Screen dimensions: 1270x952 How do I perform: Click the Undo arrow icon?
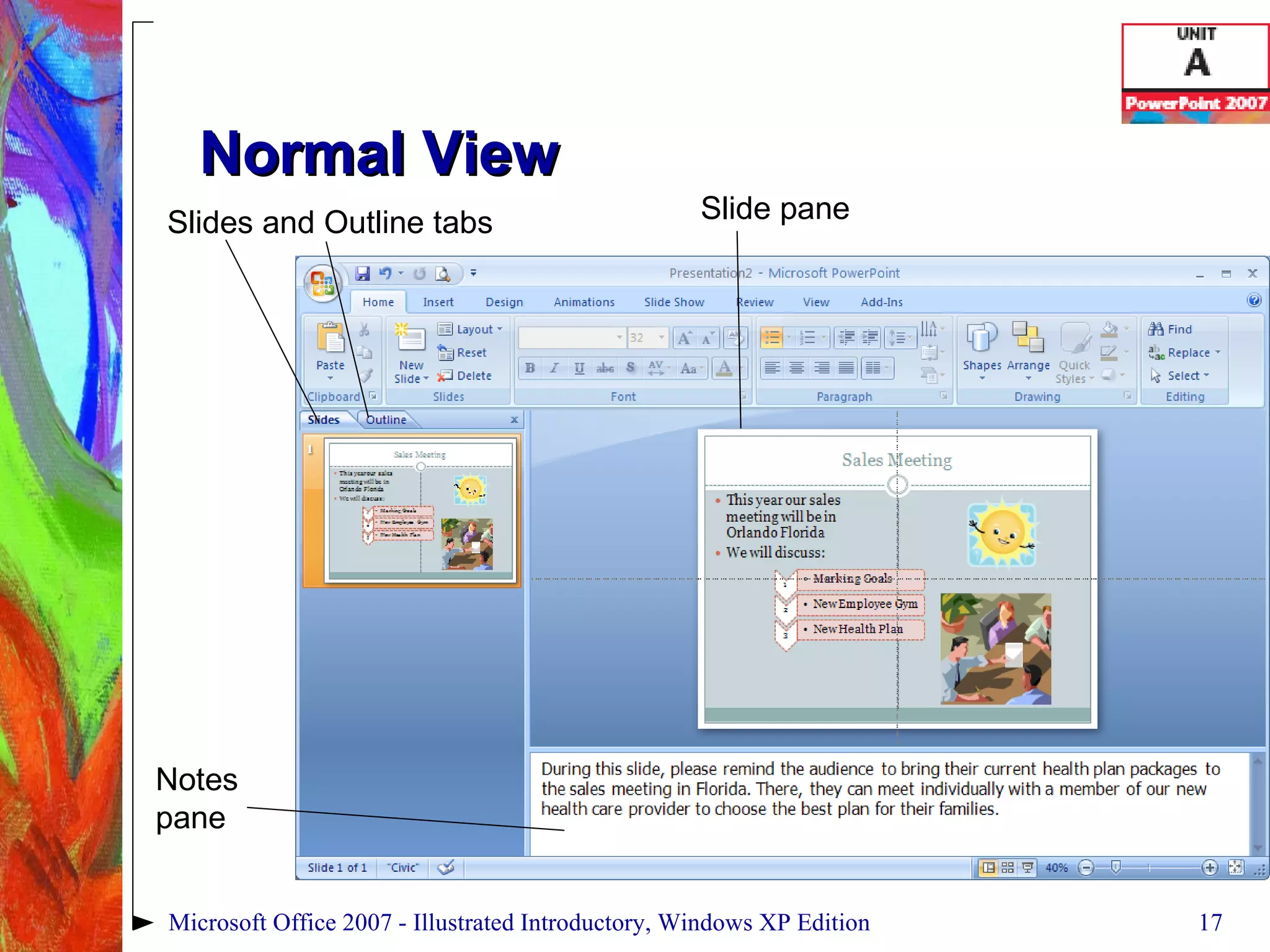(386, 273)
